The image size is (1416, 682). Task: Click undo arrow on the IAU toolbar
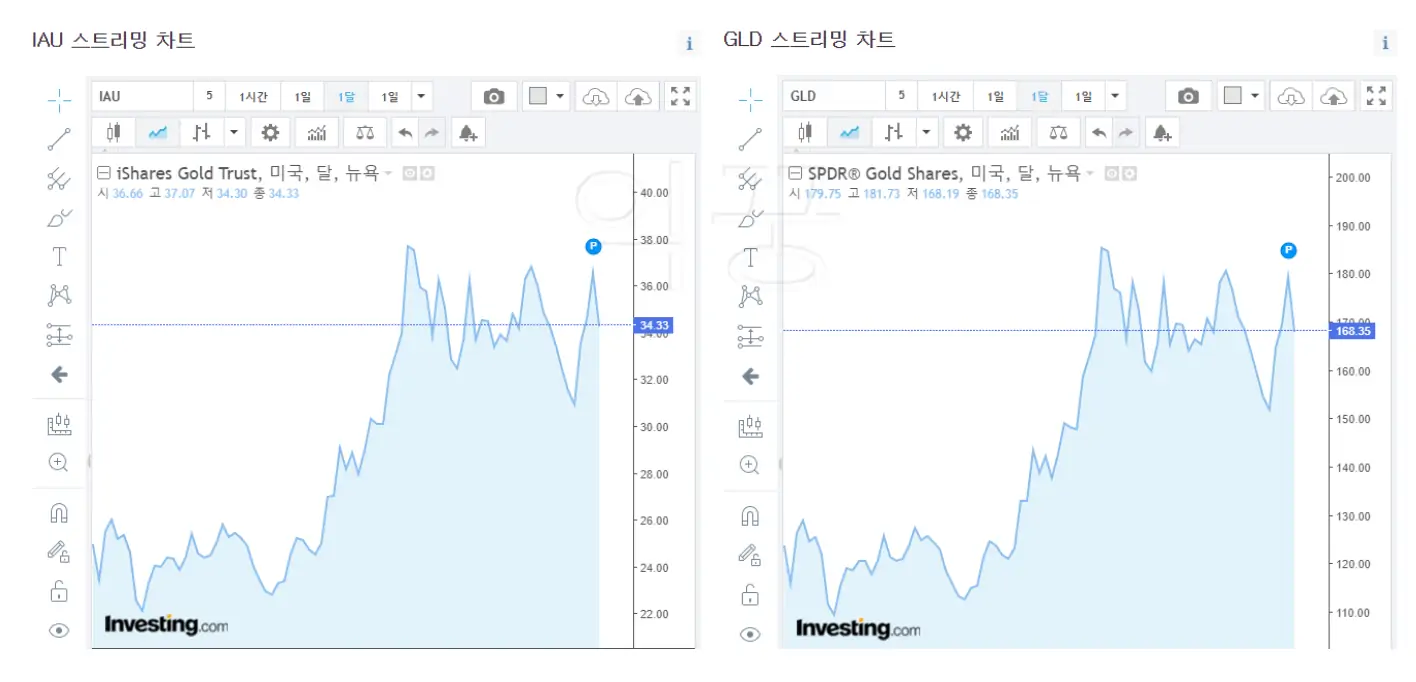click(404, 131)
